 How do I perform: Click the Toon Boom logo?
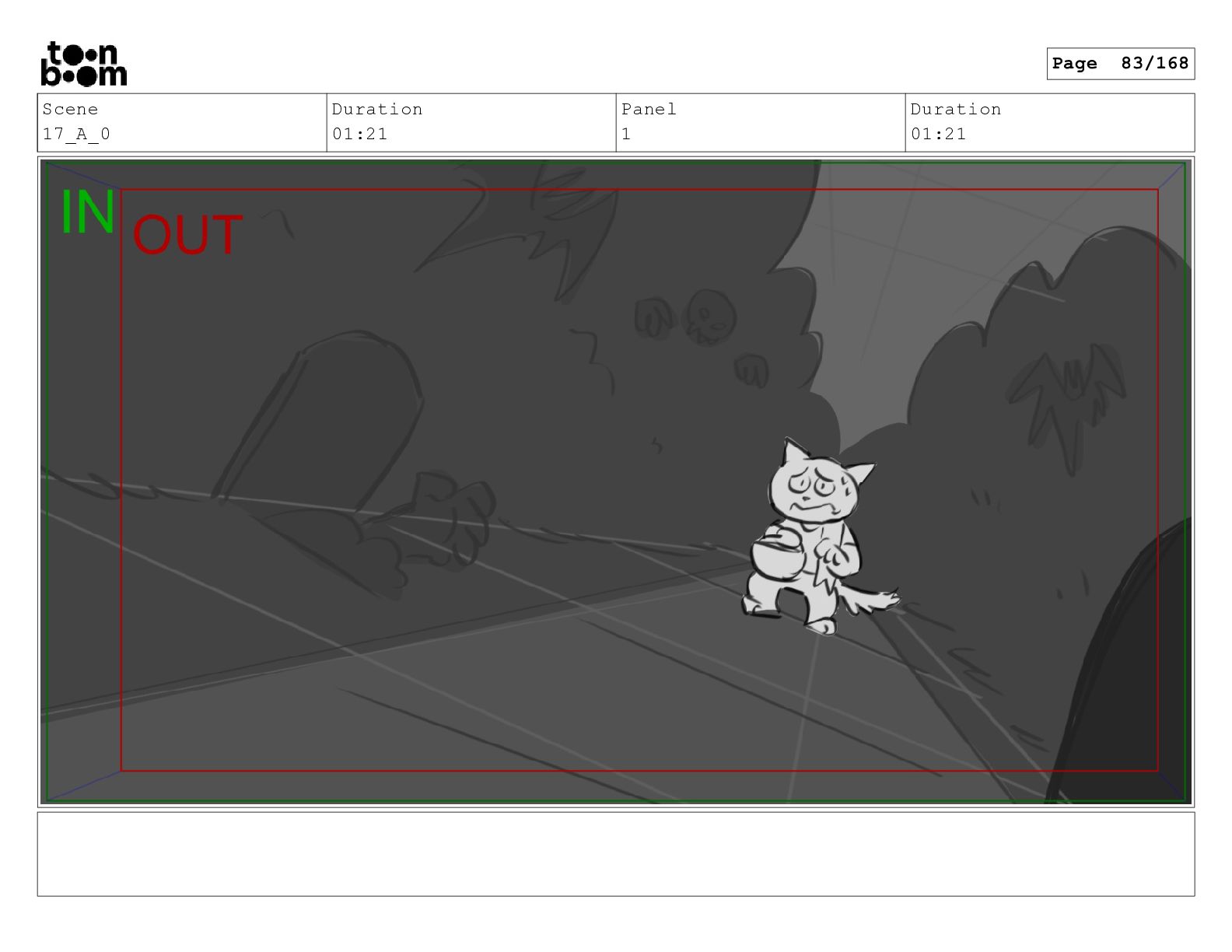tap(83, 64)
